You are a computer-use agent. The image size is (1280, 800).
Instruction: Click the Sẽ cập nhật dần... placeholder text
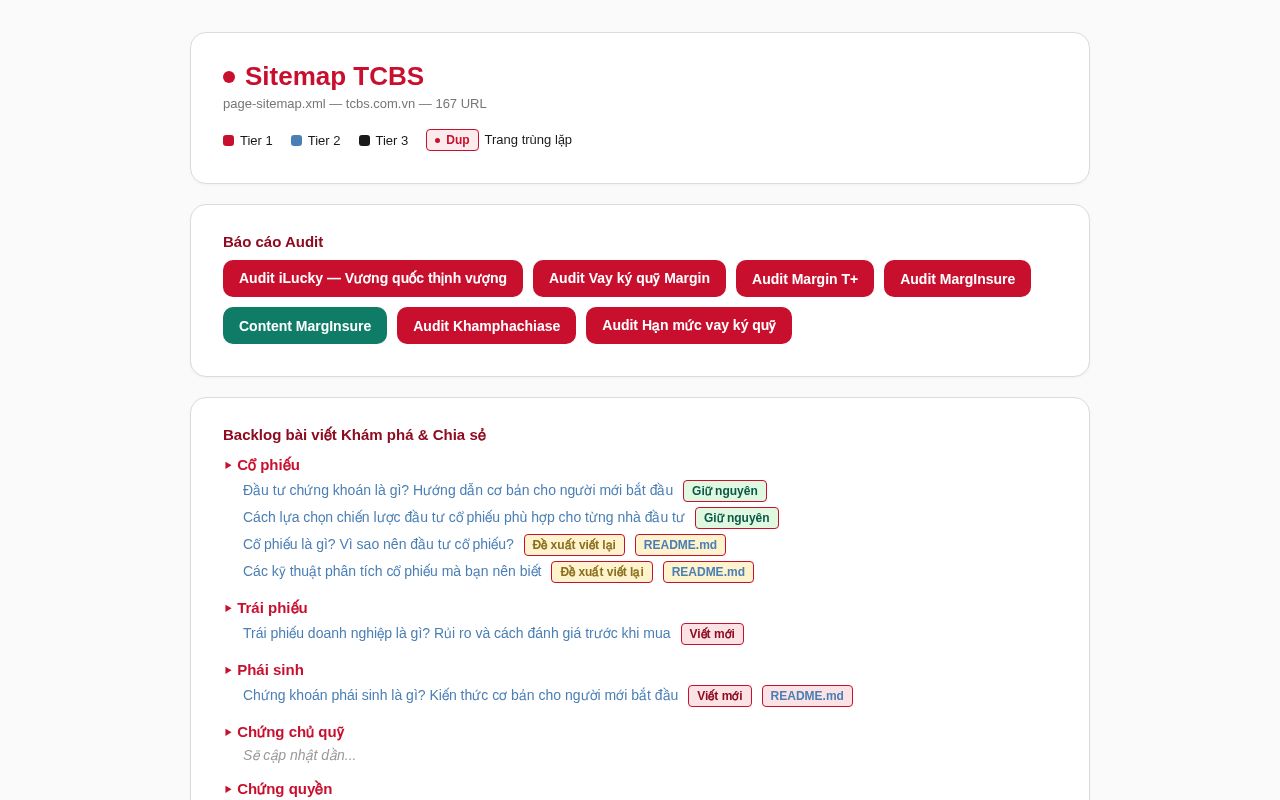pyautogui.click(x=299, y=755)
